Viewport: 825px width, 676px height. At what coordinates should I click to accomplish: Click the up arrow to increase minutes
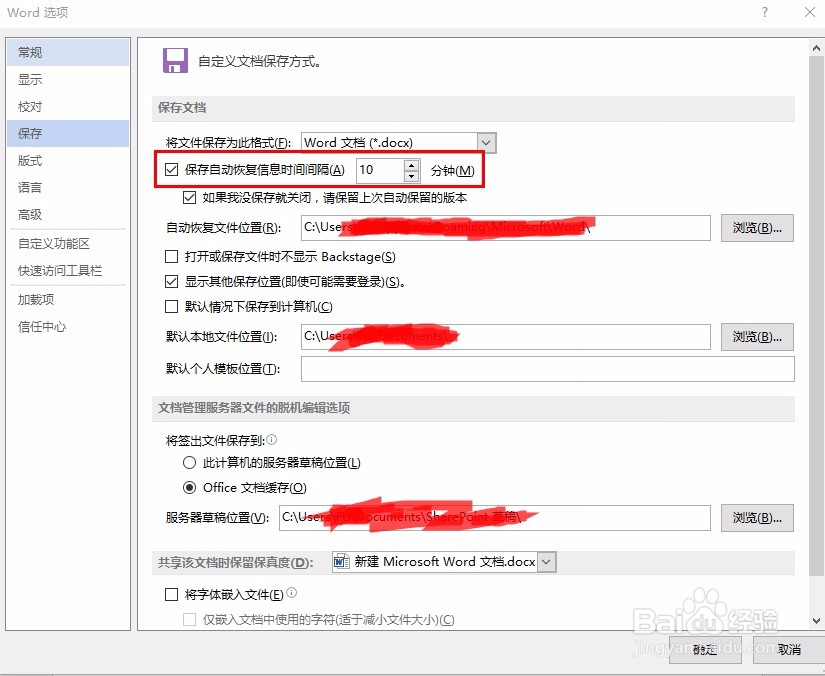coord(411,164)
